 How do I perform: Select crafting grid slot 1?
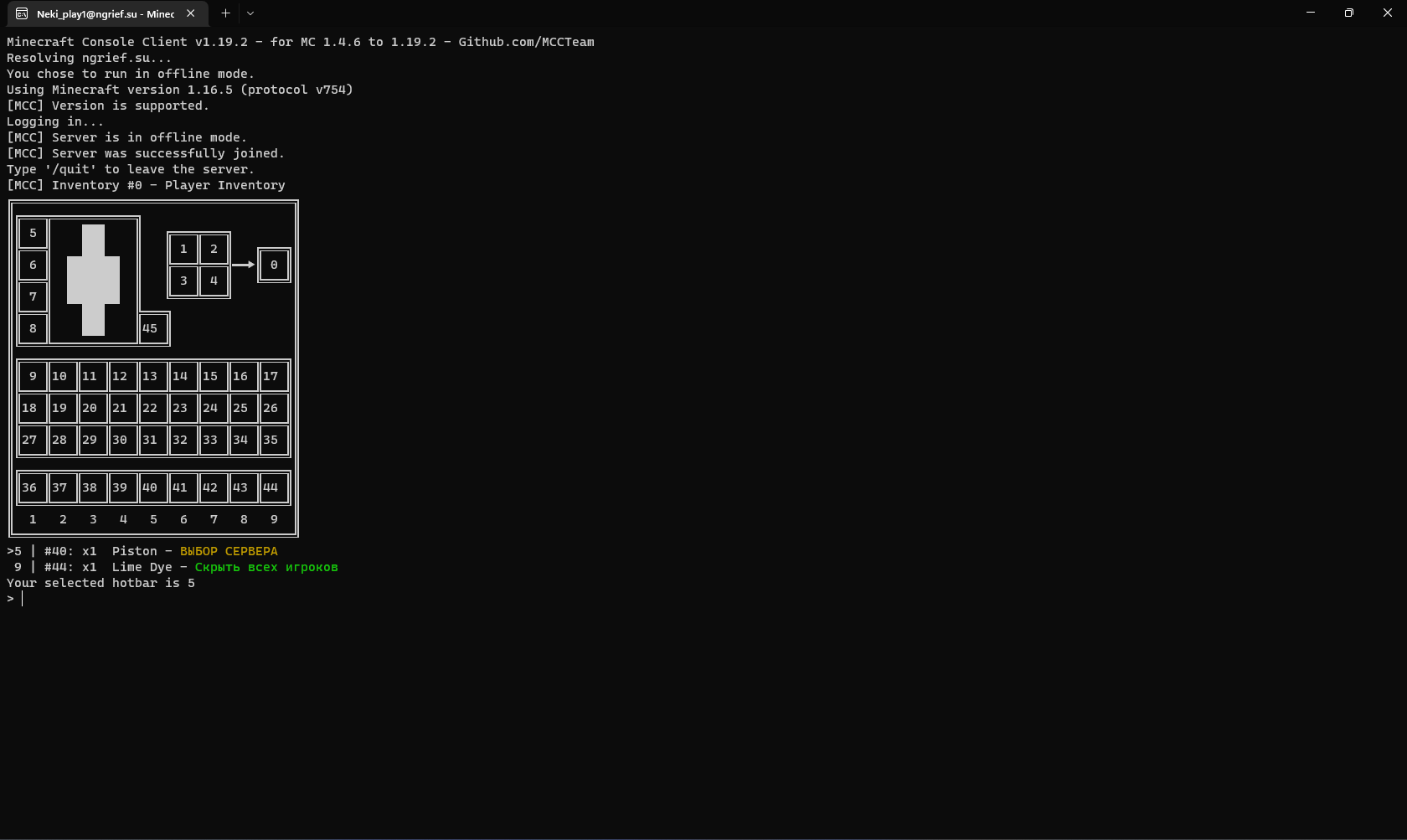pos(183,249)
